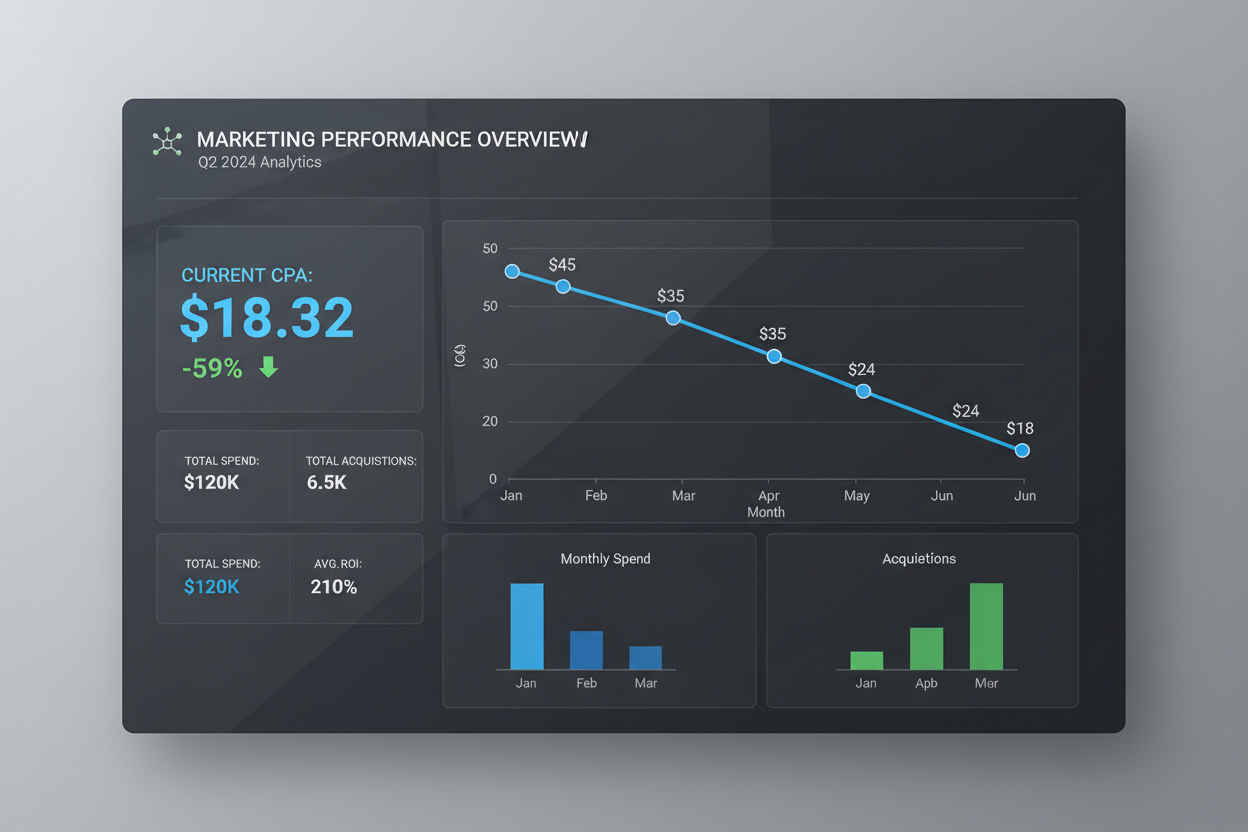The height and width of the screenshot is (832, 1248).
Task: Click the Total Spend $120K figure
Action: [x=212, y=482]
